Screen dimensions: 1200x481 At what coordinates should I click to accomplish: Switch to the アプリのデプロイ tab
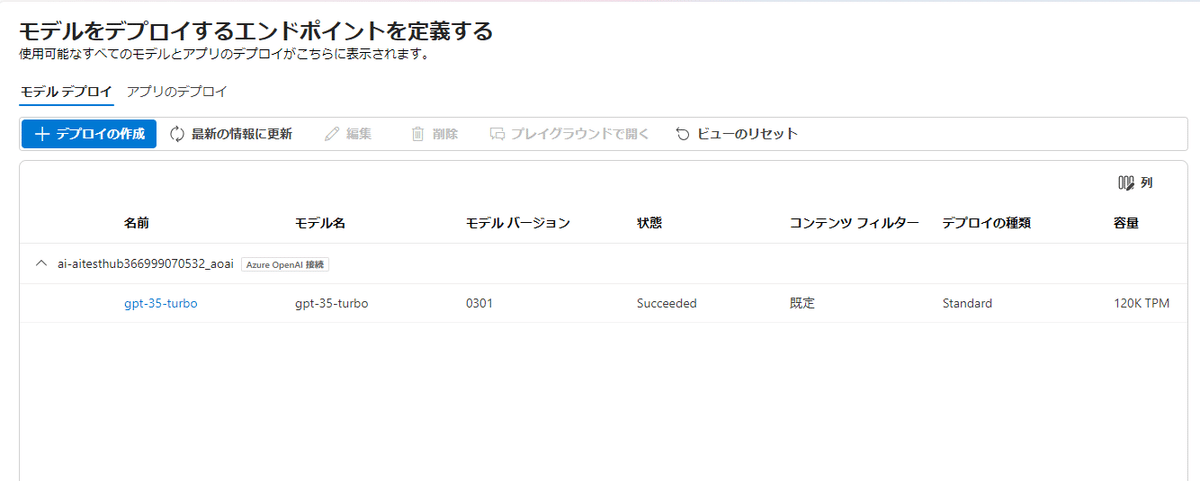click(x=177, y=92)
